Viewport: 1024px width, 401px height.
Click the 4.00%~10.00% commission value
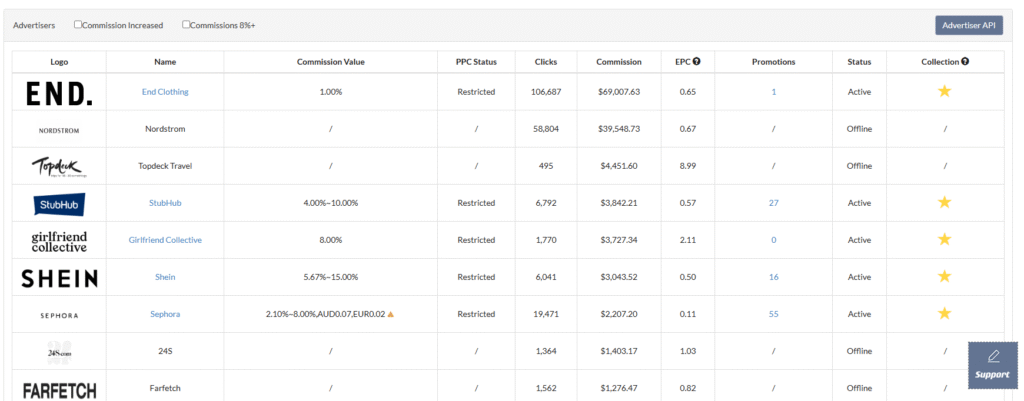pos(331,202)
